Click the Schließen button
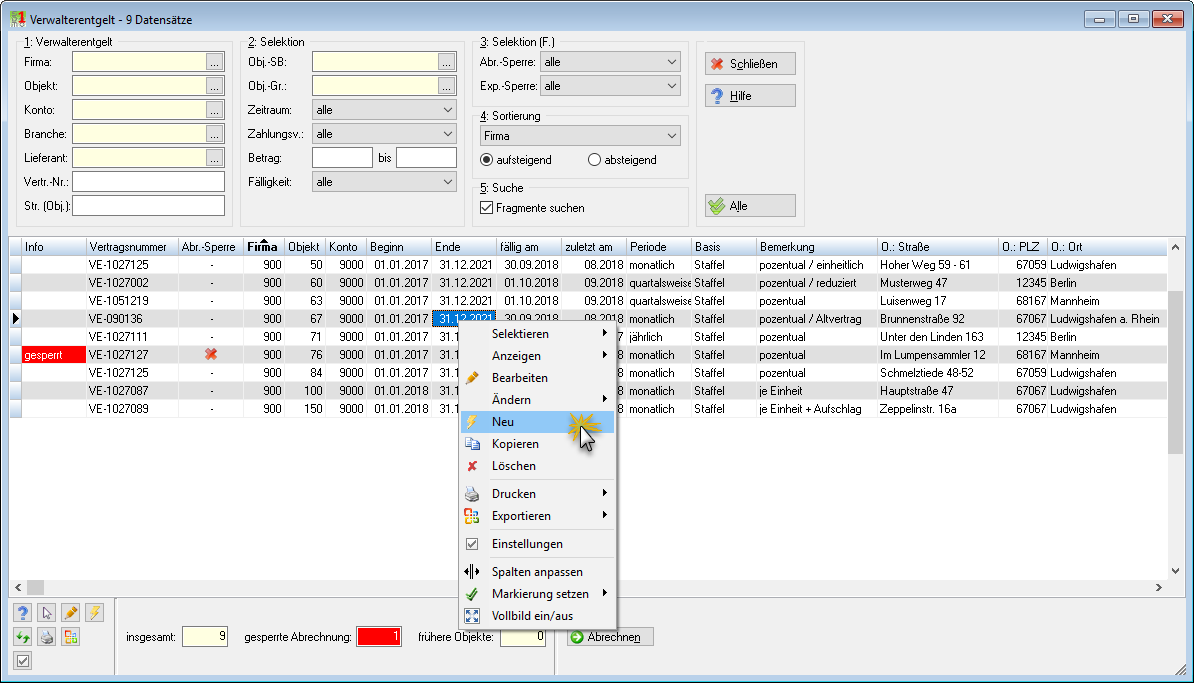This screenshot has height=683, width=1194. click(750, 64)
